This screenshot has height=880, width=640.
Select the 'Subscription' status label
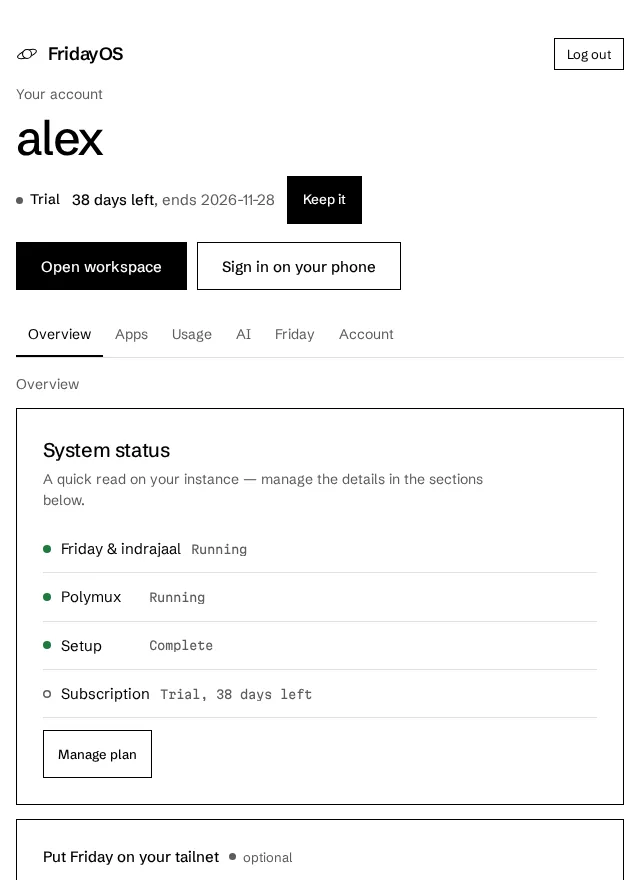[x=105, y=694]
